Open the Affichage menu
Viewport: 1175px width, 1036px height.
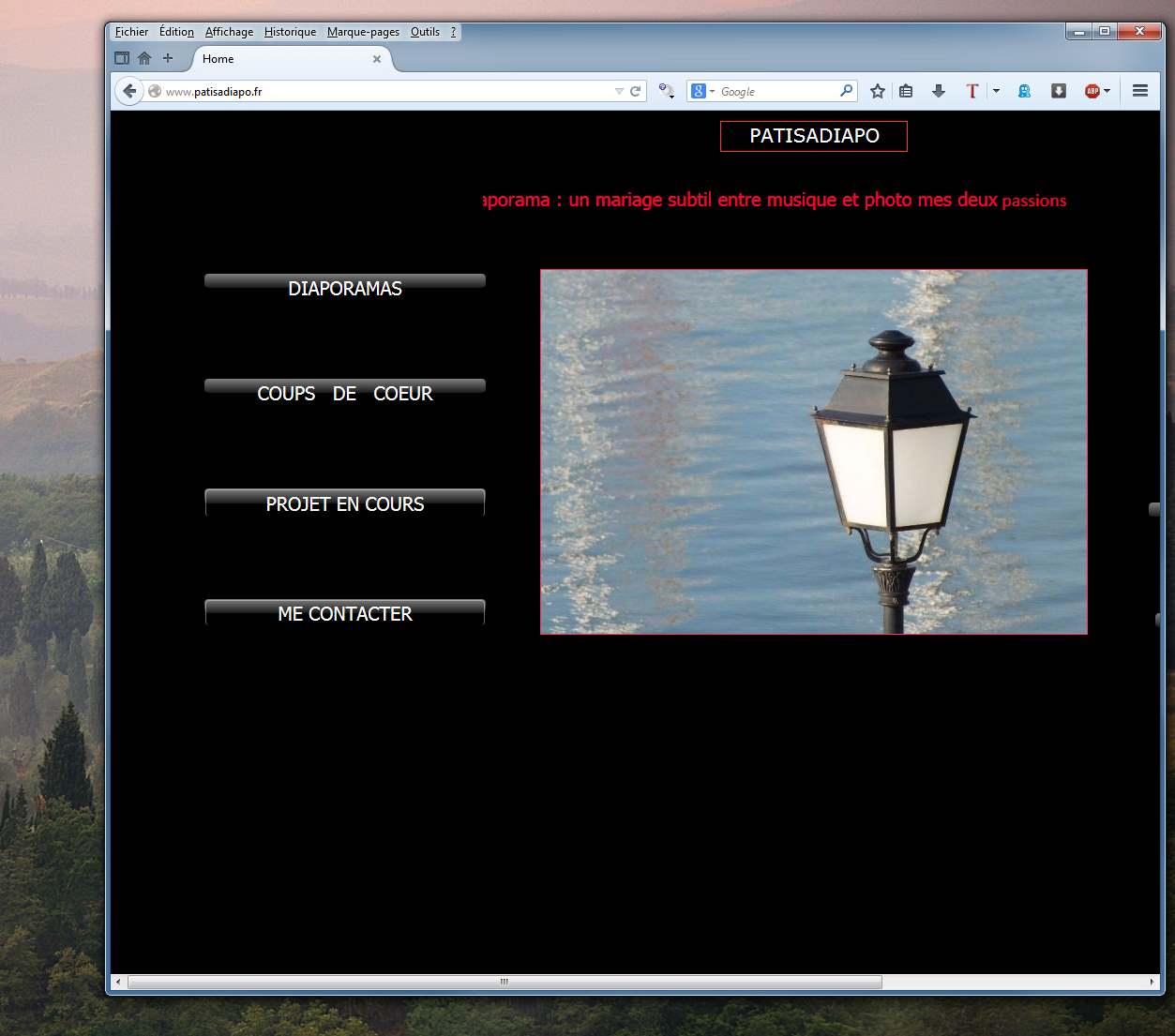click(x=229, y=32)
